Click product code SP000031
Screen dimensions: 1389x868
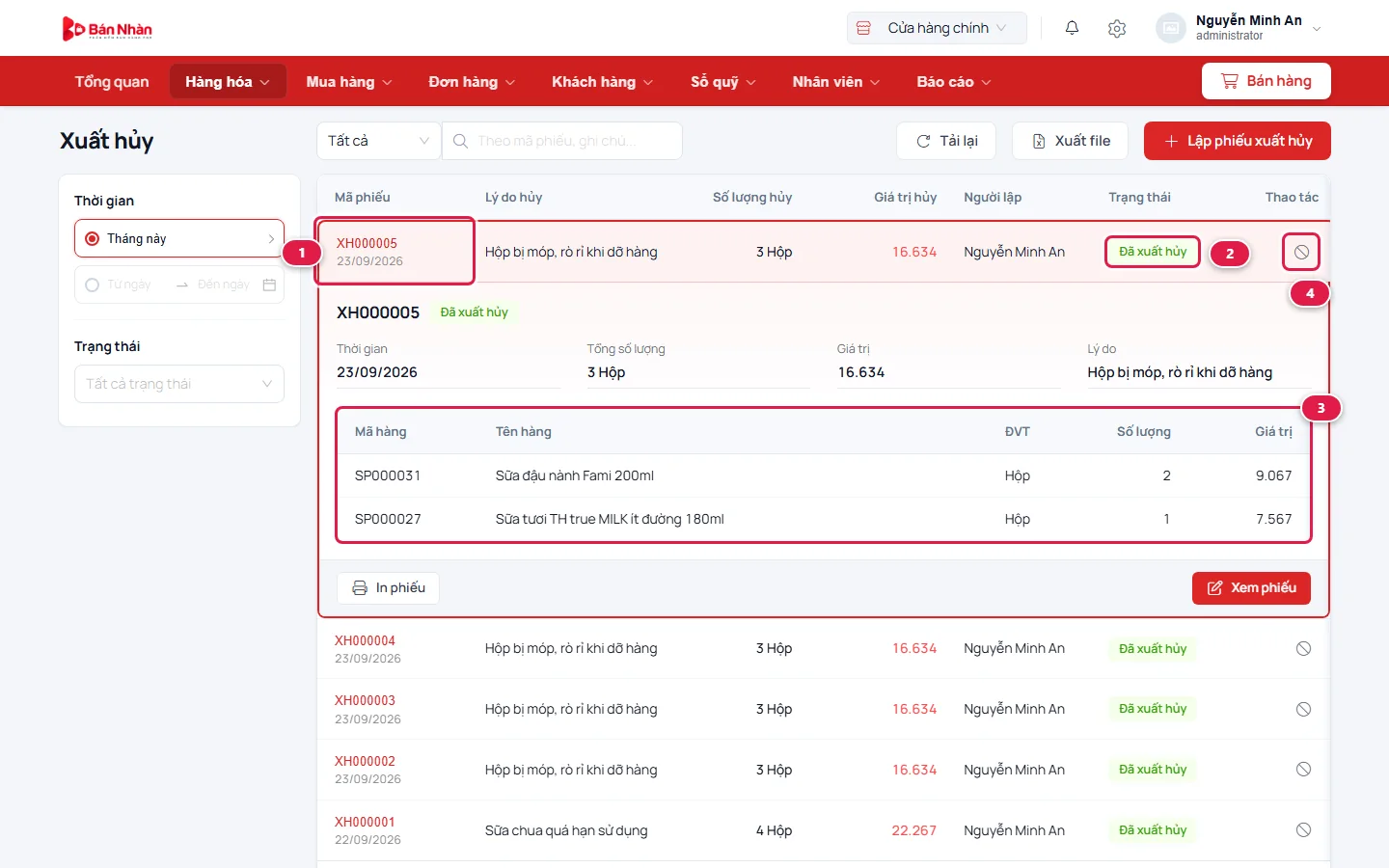[x=388, y=475]
